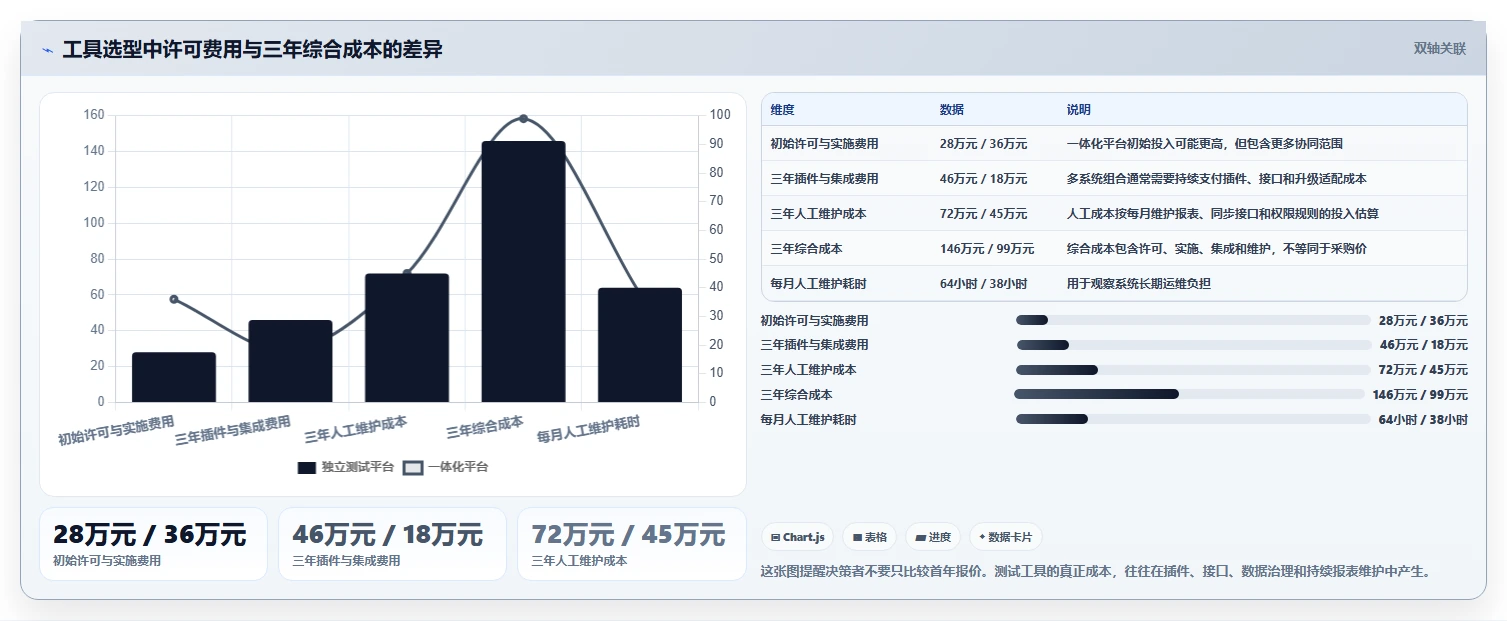Viewport: 1507px width, 621px height.
Task: Click the Chart.js tag
Action: pyautogui.click(x=797, y=537)
